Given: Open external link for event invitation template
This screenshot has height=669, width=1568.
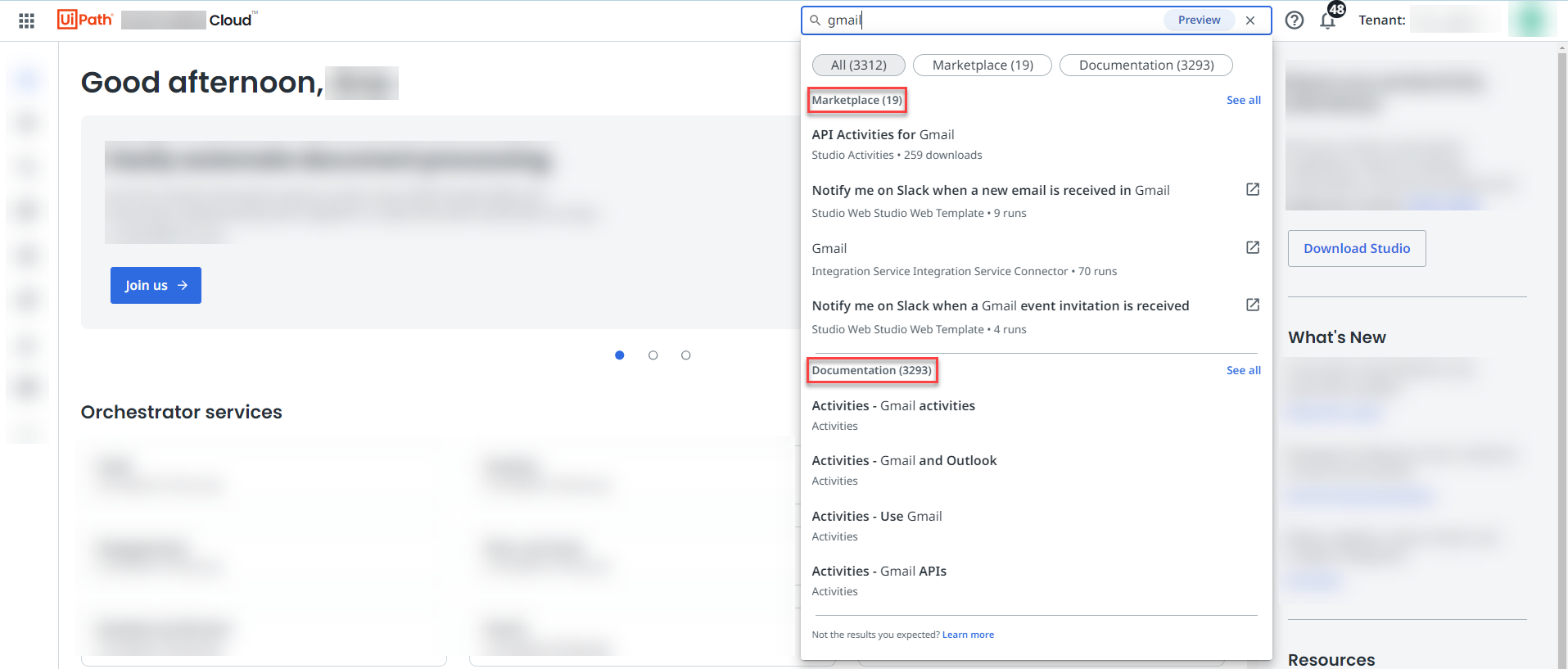Looking at the screenshot, I should point(1252,305).
